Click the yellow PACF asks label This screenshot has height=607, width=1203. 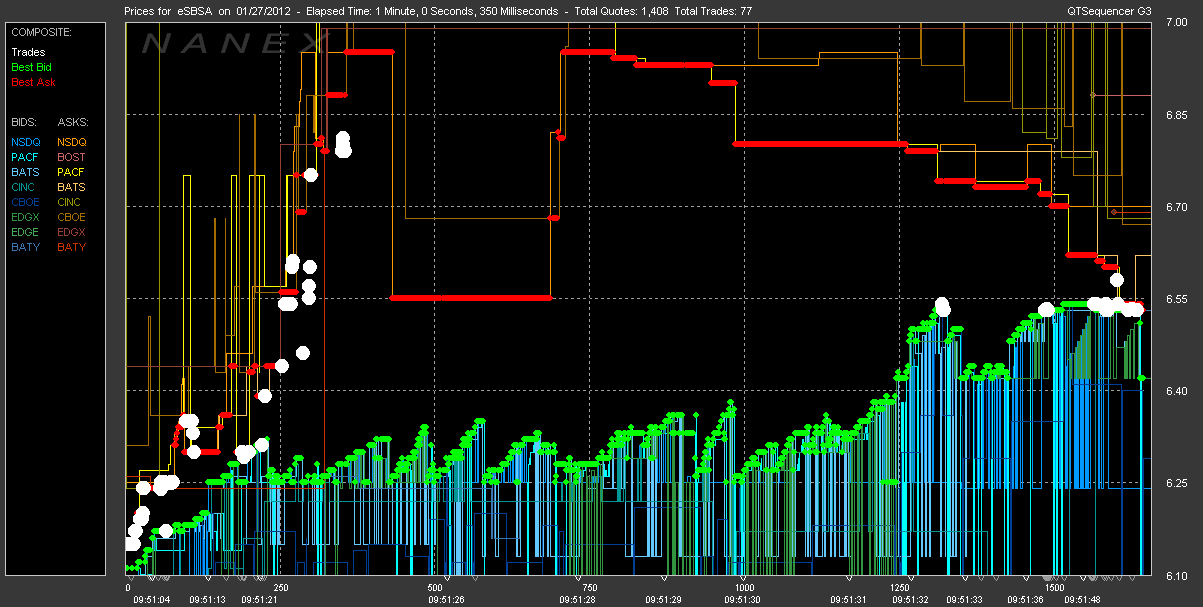coord(72,172)
